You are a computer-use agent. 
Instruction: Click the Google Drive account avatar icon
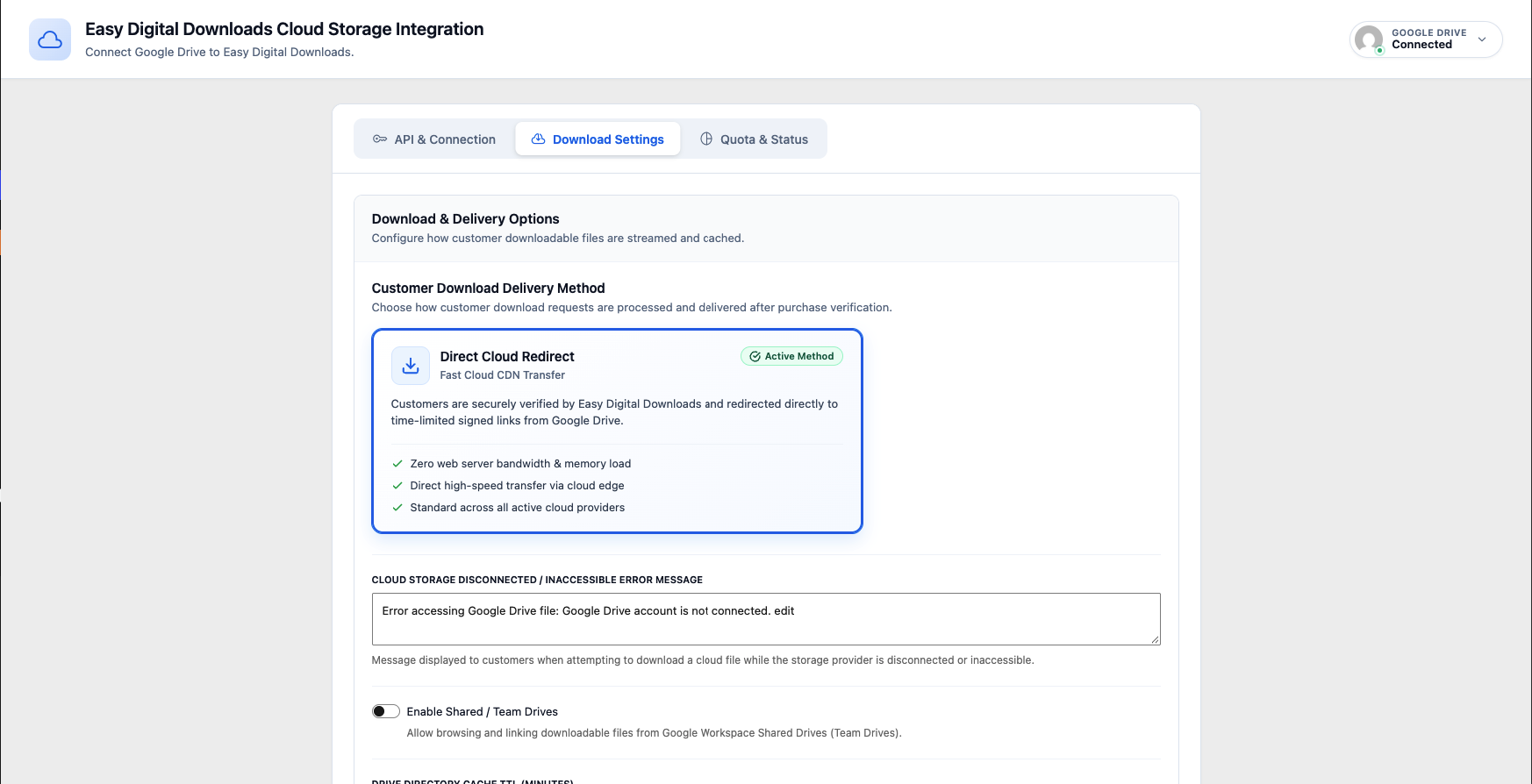1369,39
